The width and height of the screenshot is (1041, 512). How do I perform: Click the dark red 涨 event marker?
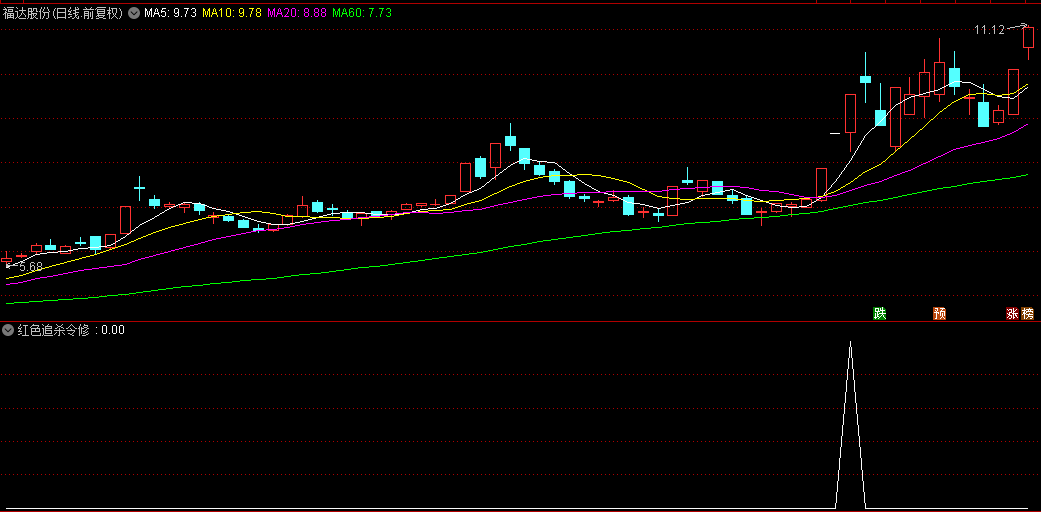click(1012, 313)
